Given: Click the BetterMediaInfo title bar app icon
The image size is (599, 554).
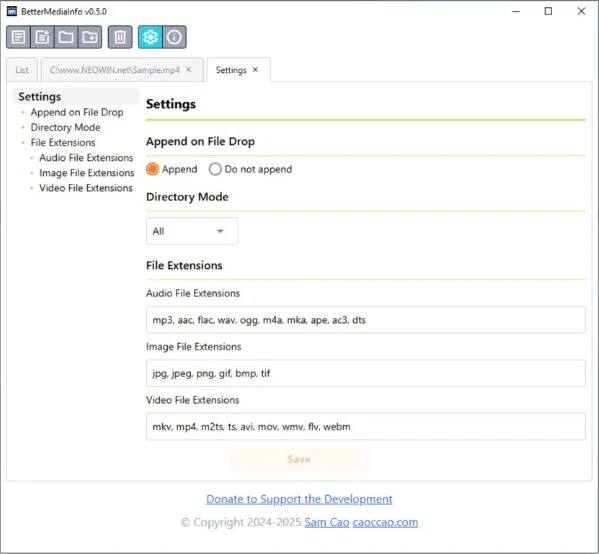Looking at the screenshot, I should point(12,11).
